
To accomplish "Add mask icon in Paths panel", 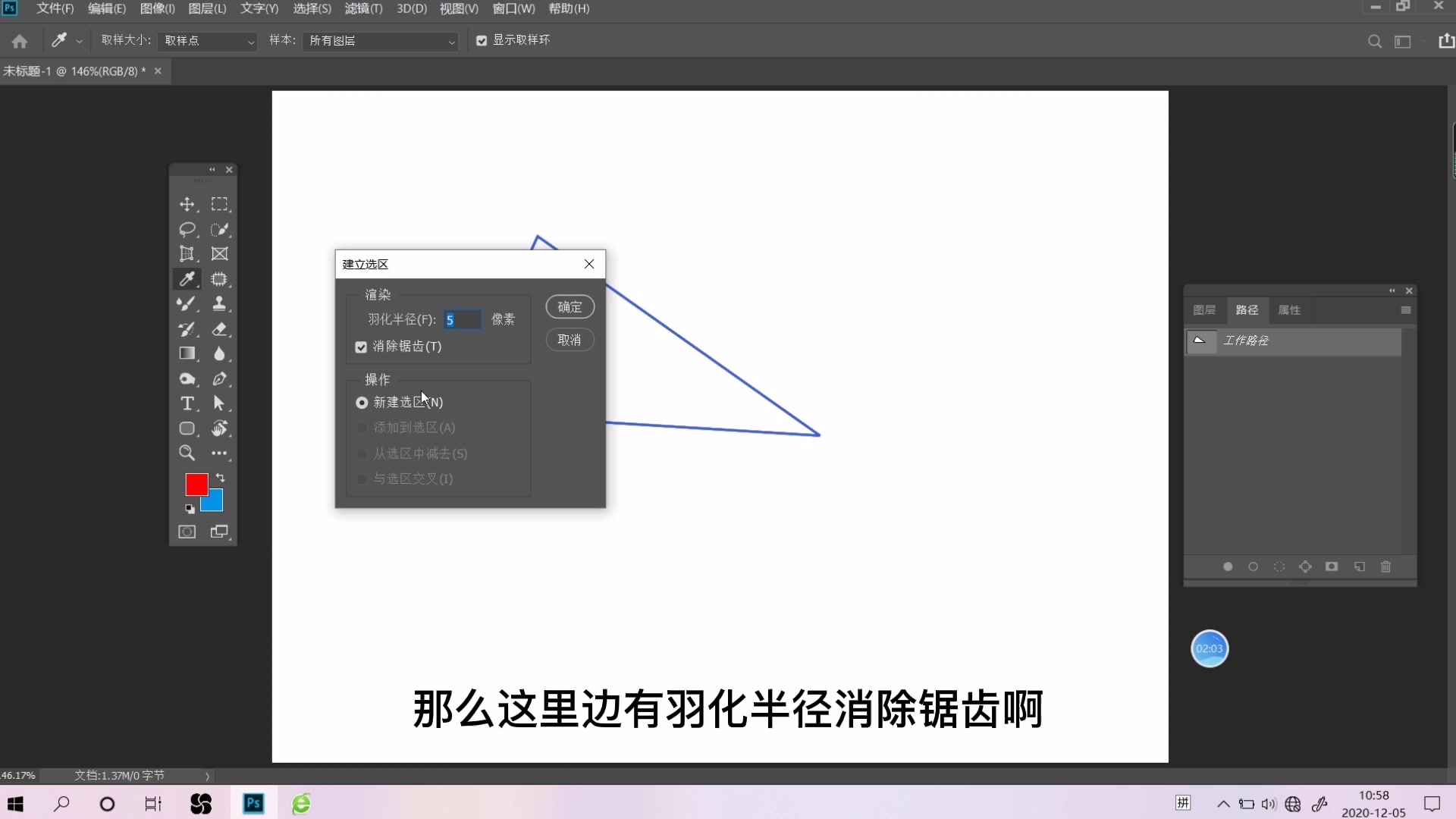I will [1332, 566].
